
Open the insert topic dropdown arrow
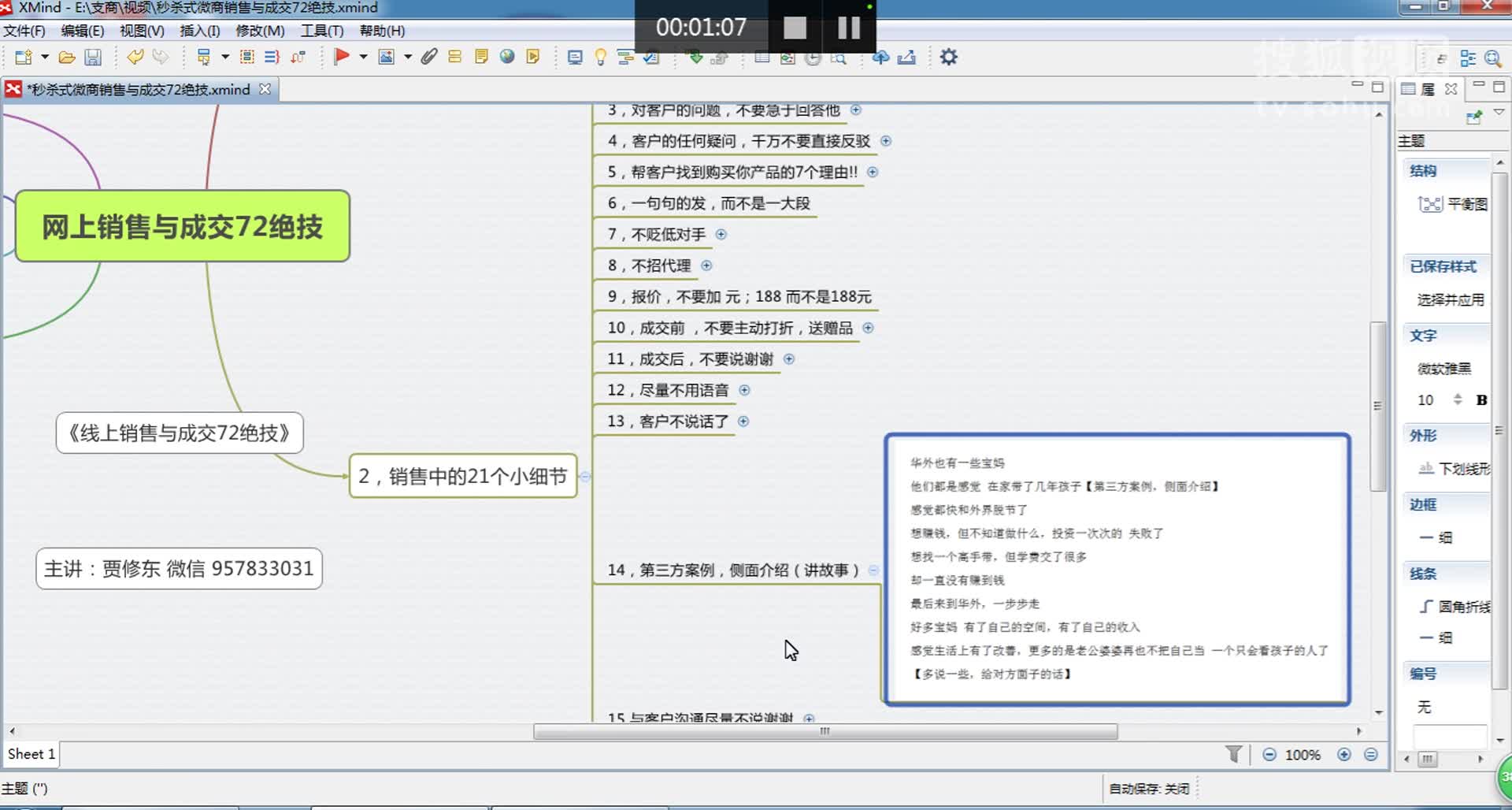click(x=224, y=57)
